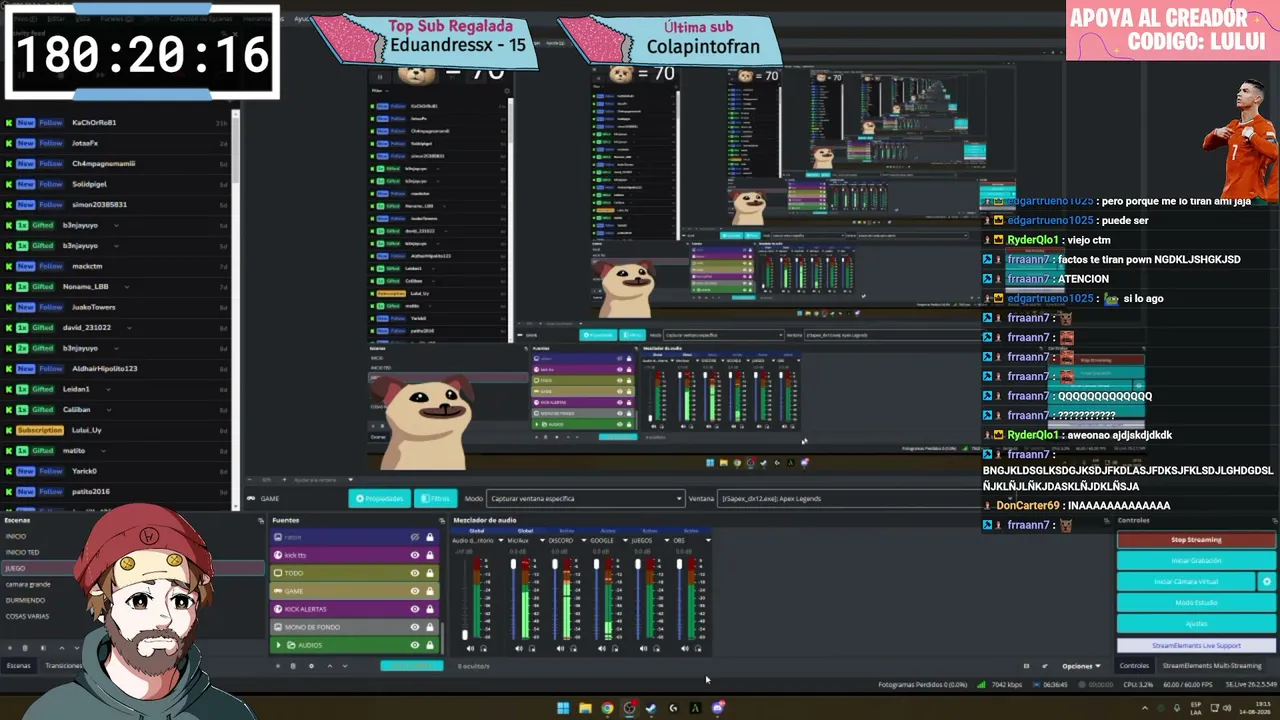This screenshot has height=720, width=1280.
Task: Click the GOOGLE volume fader handle
Action: 597,566
